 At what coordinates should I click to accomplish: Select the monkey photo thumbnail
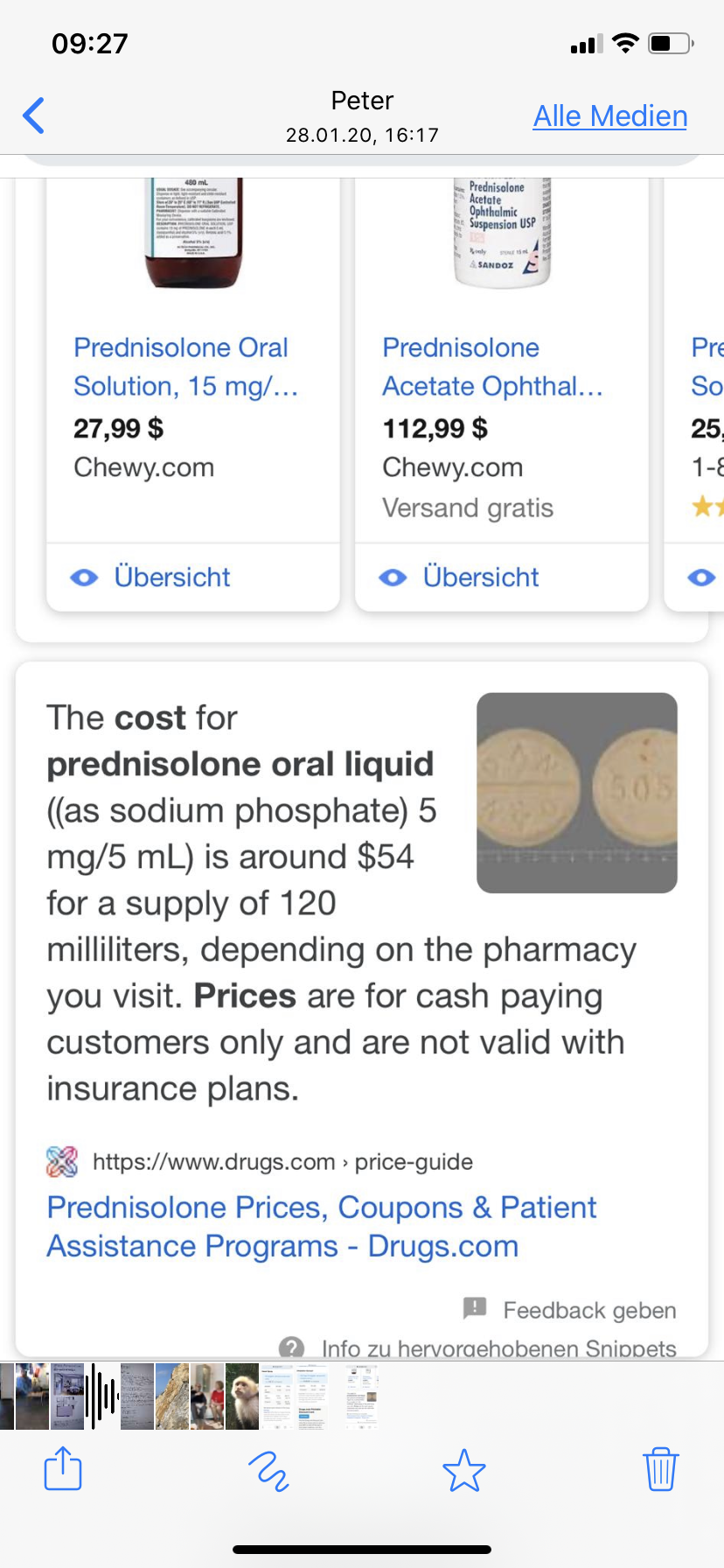(x=242, y=1396)
